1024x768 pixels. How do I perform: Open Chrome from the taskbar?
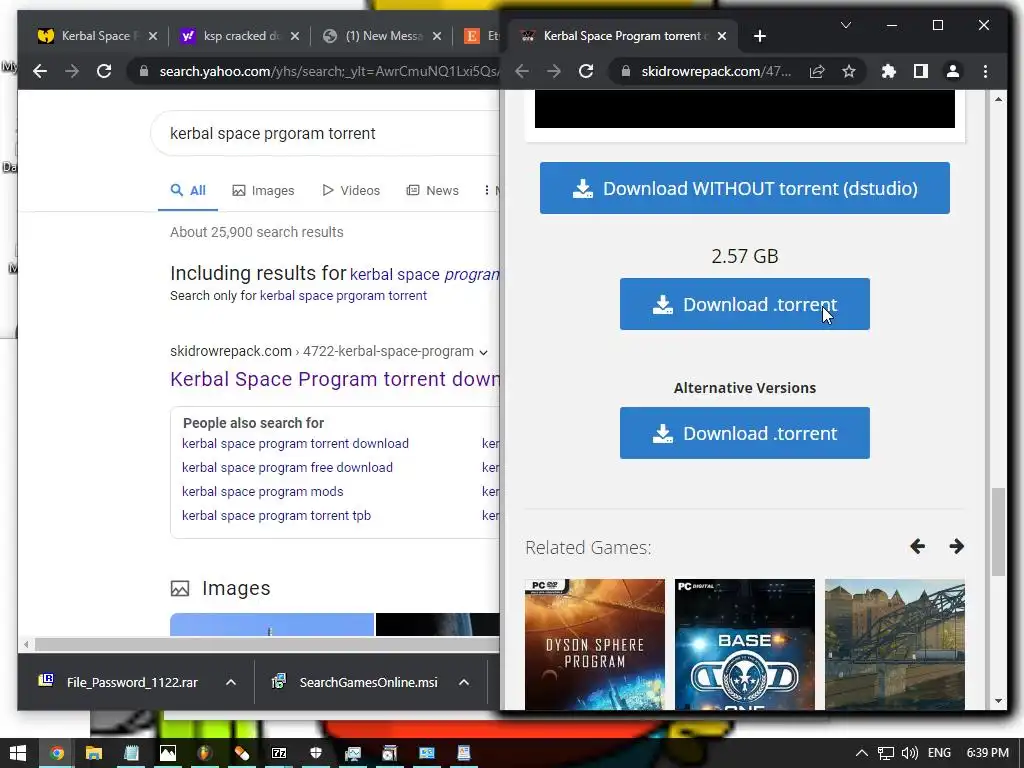(57, 753)
